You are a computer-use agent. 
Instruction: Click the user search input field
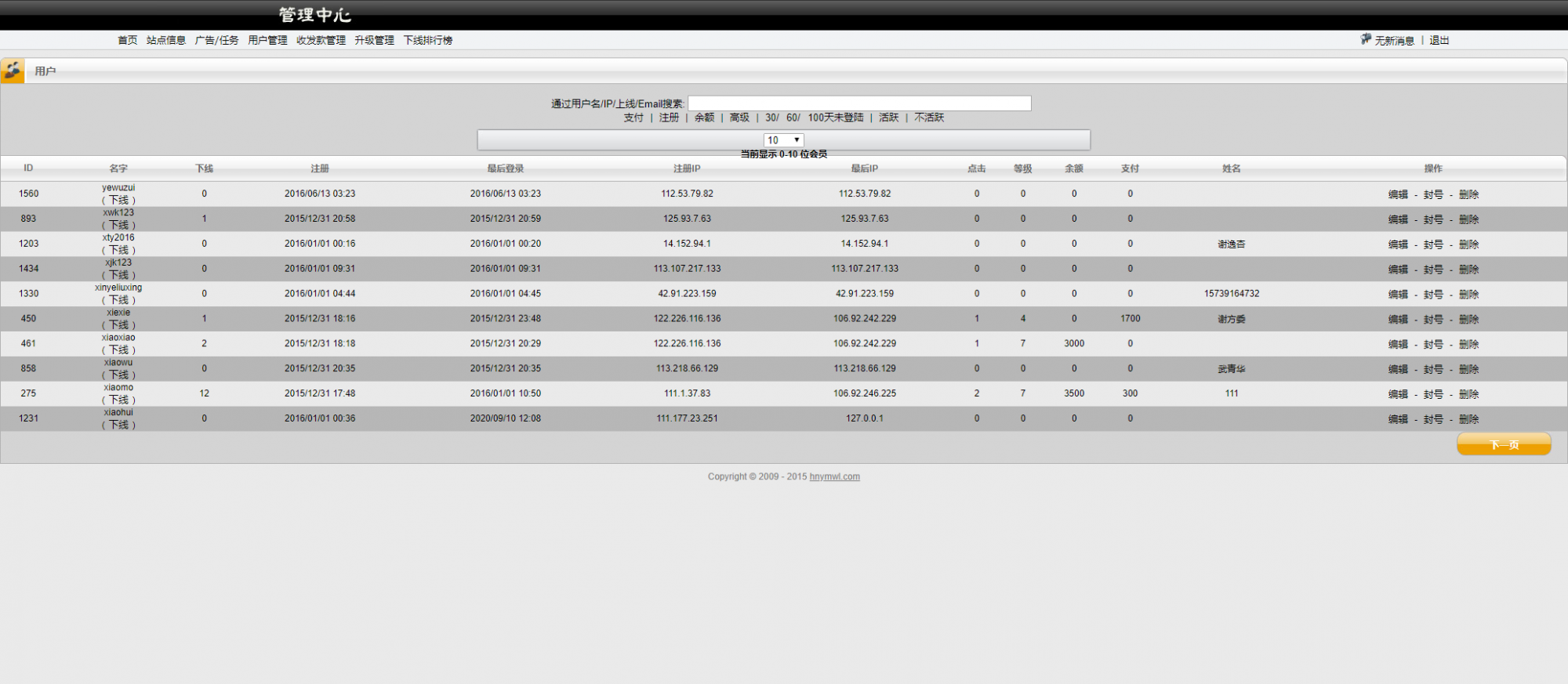[x=859, y=103]
